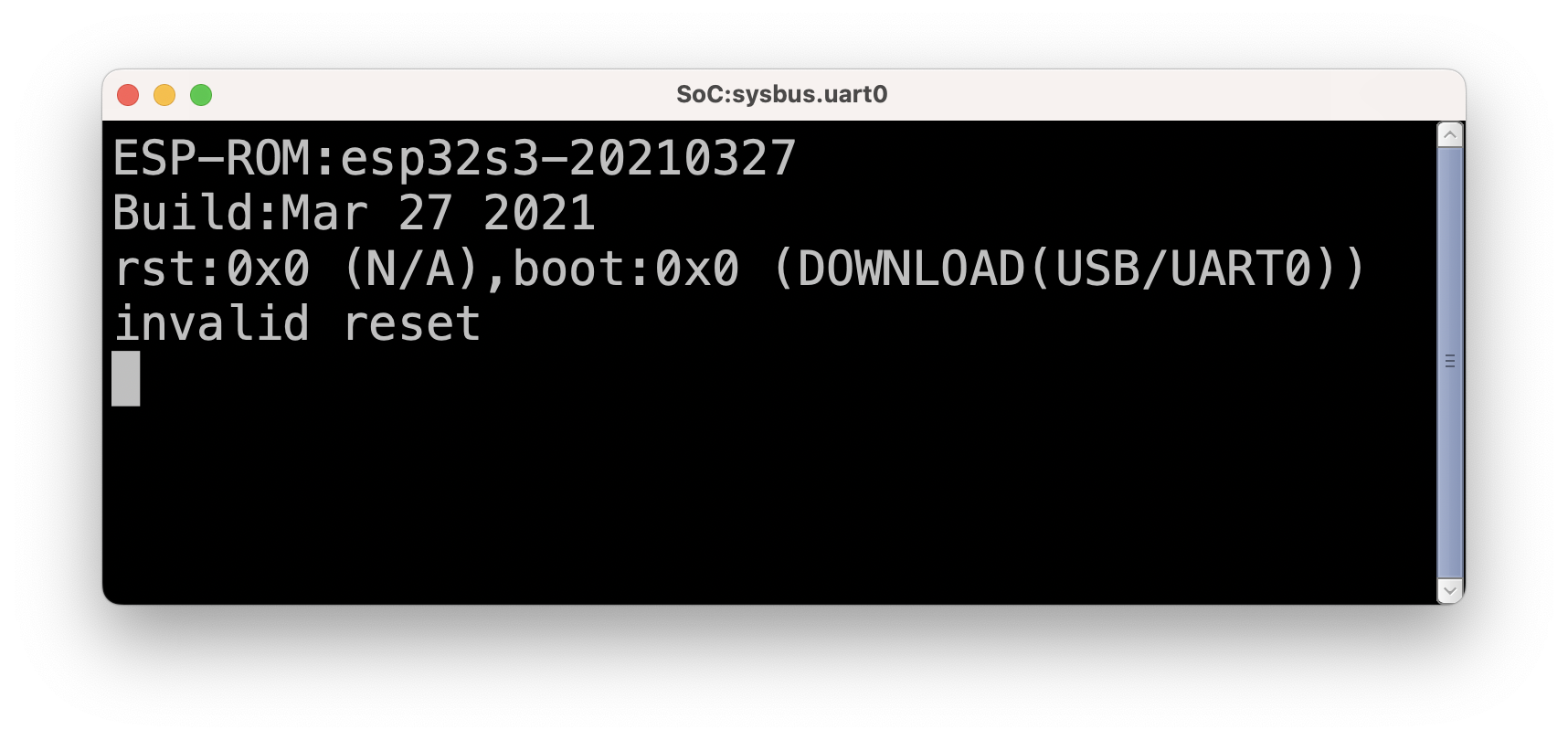The height and width of the screenshot is (740, 1568).
Task: Click the word "invalid" in last line
Action: 211,324
